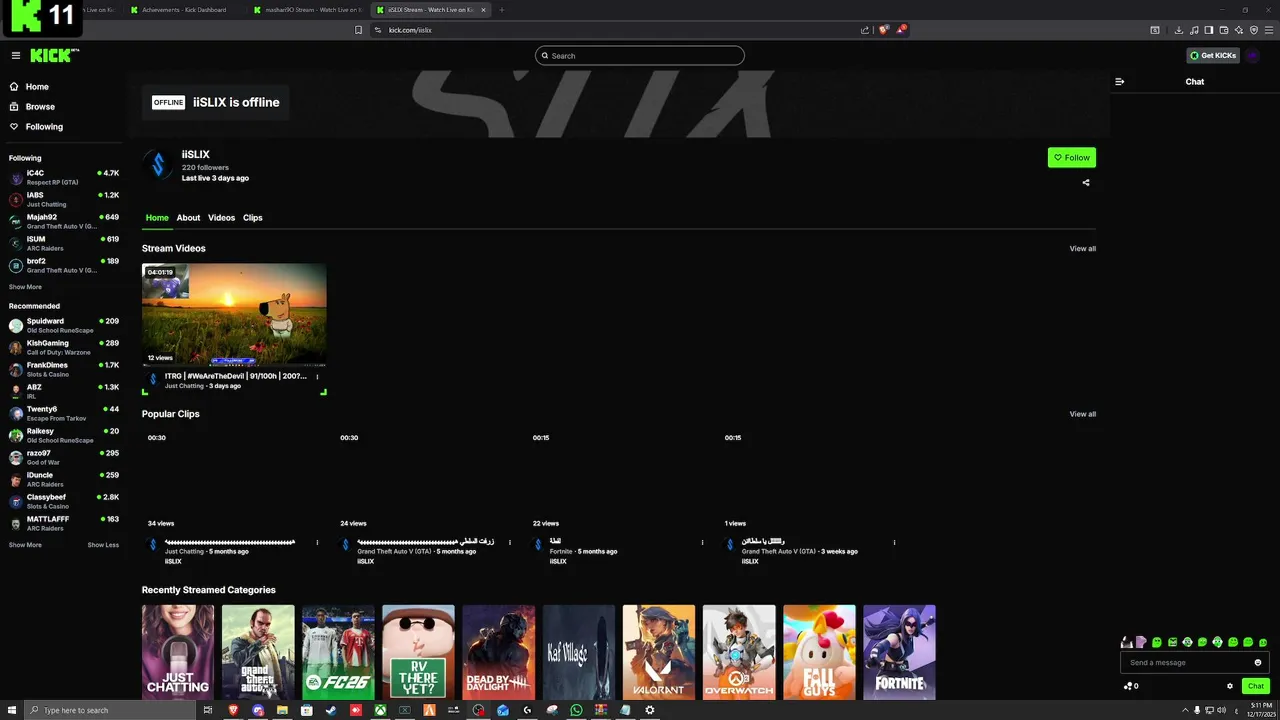Open the Just Chatting category card

coord(178,652)
